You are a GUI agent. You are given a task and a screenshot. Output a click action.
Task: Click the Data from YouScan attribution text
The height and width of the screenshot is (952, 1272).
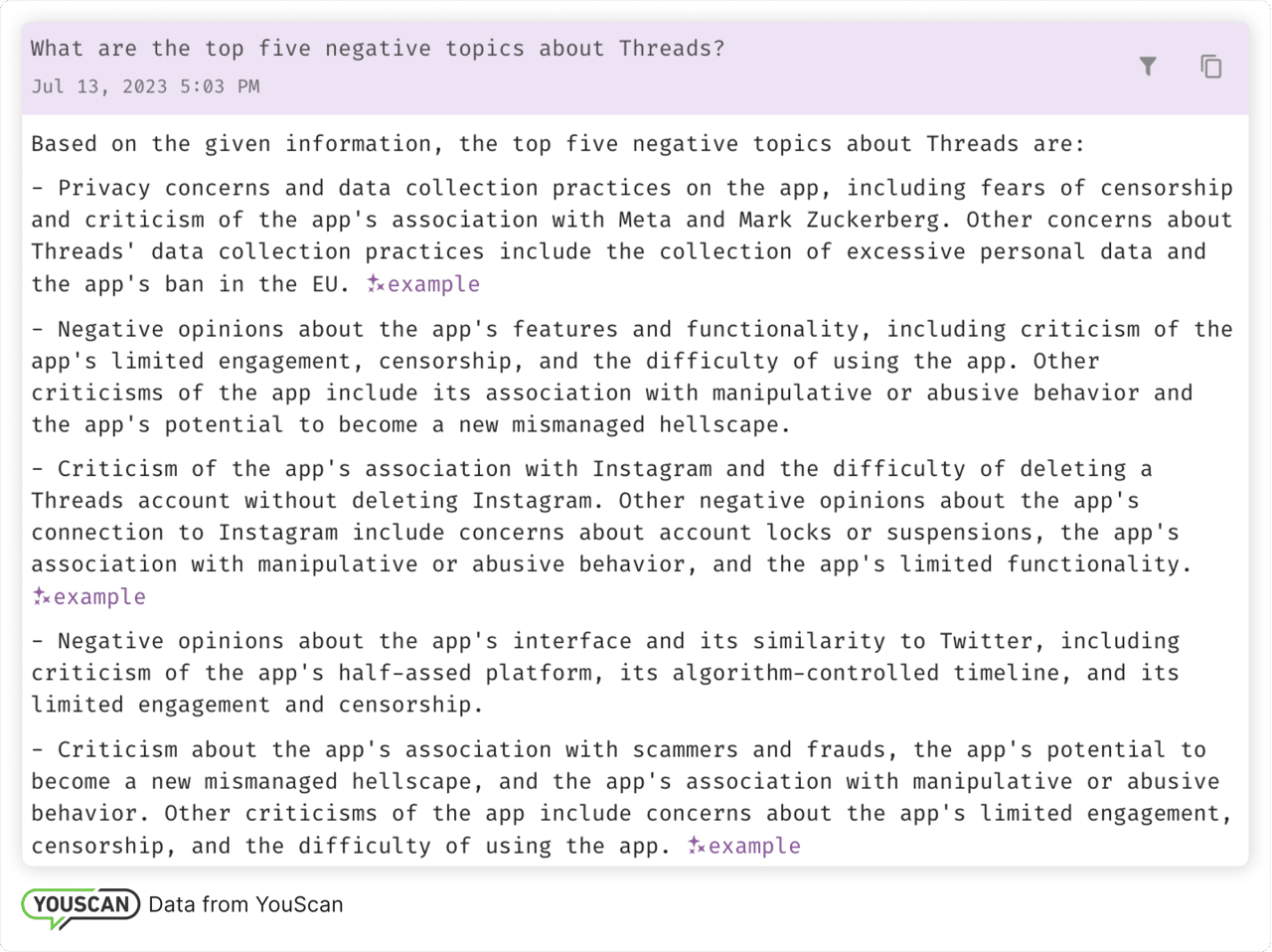click(244, 904)
